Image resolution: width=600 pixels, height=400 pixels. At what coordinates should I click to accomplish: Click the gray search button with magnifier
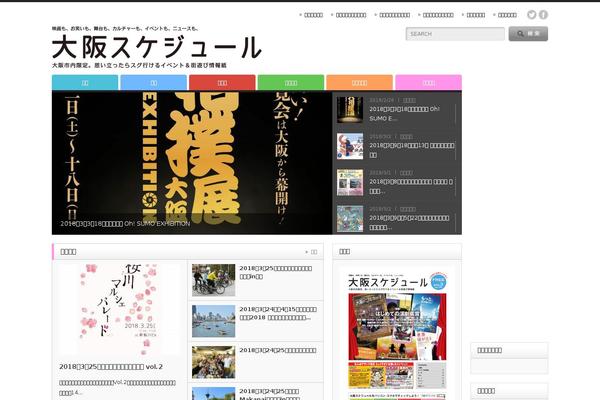click(x=528, y=34)
